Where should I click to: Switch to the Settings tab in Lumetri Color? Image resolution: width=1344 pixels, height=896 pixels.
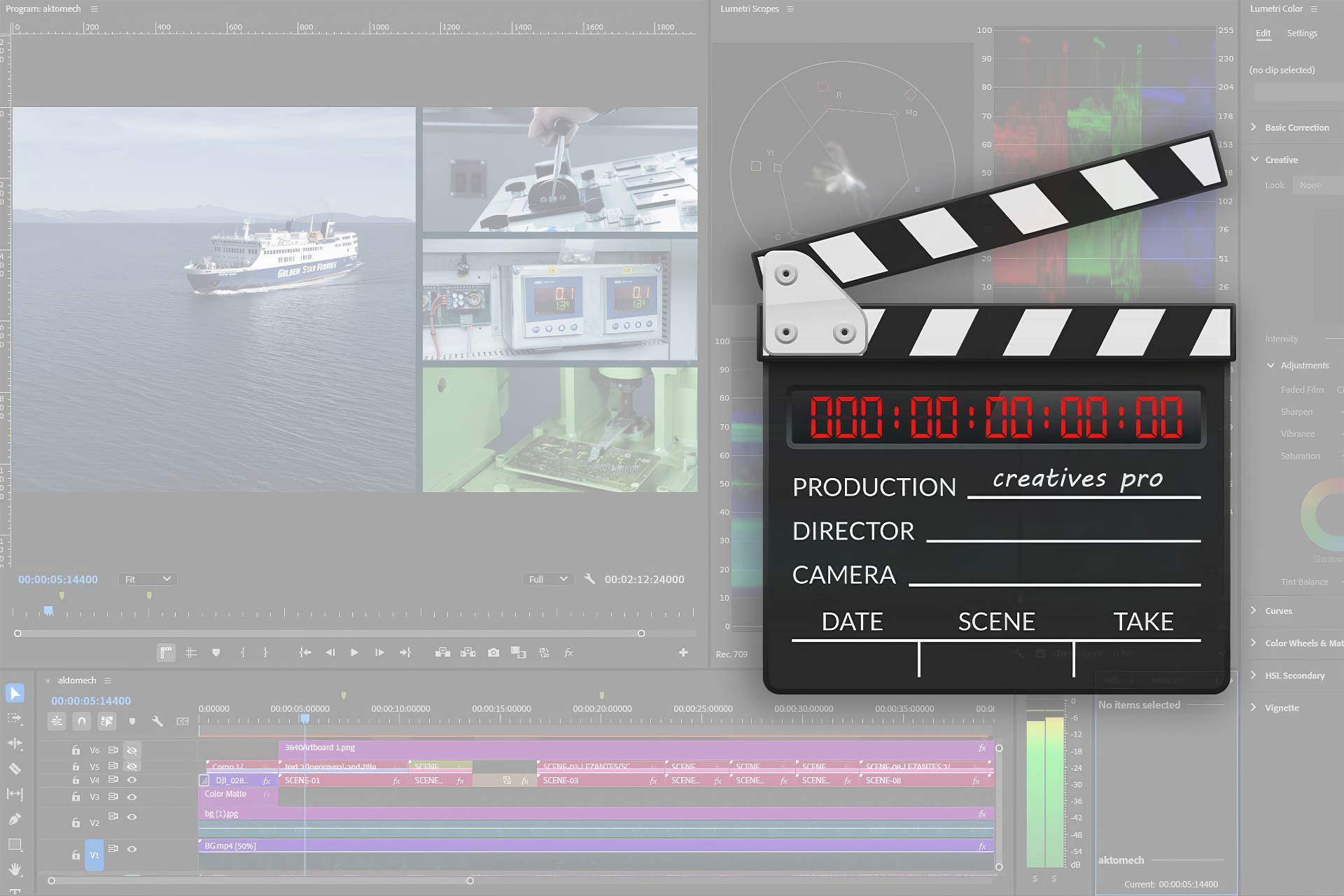pyautogui.click(x=1302, y=33)
